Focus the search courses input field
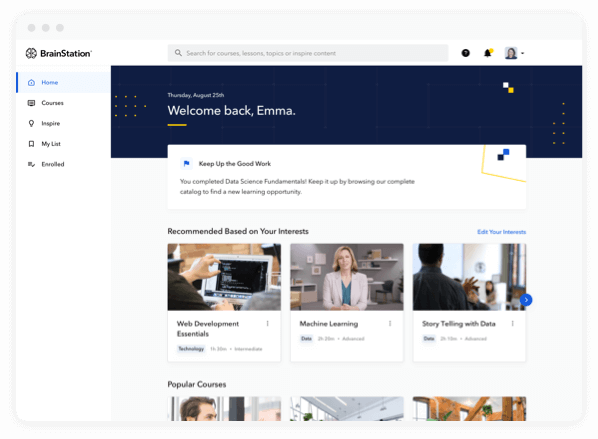598x439 pixels. click(x=308, y=53)
